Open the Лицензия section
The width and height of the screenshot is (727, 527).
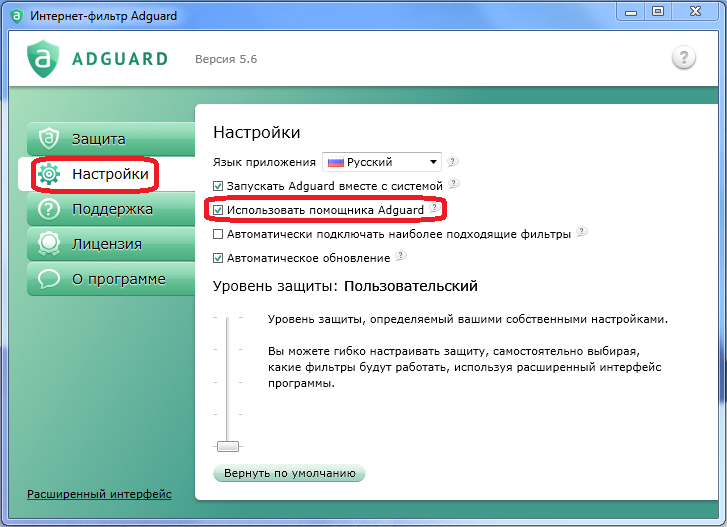[x=111, y=244]
